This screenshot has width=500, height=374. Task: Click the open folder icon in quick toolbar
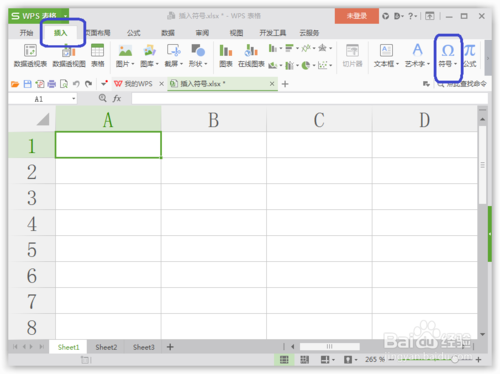15,84
